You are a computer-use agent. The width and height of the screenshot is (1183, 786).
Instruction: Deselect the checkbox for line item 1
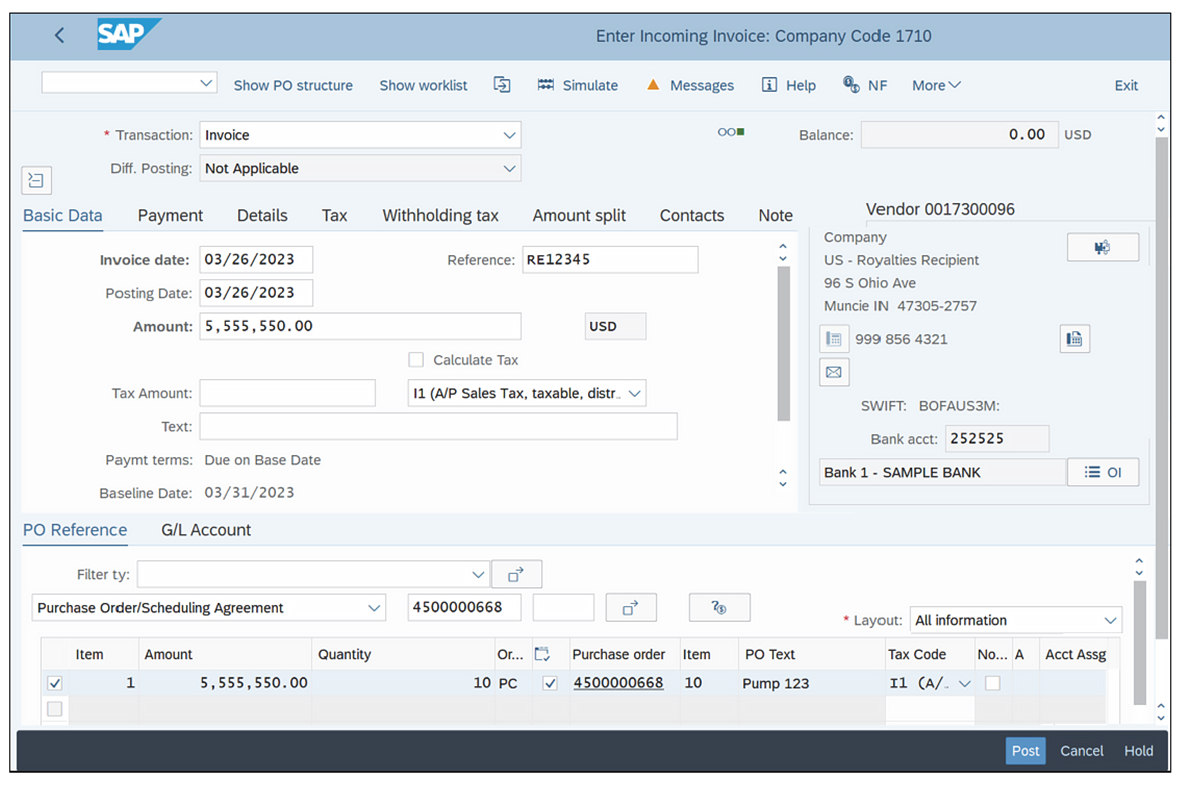point(55,683)
